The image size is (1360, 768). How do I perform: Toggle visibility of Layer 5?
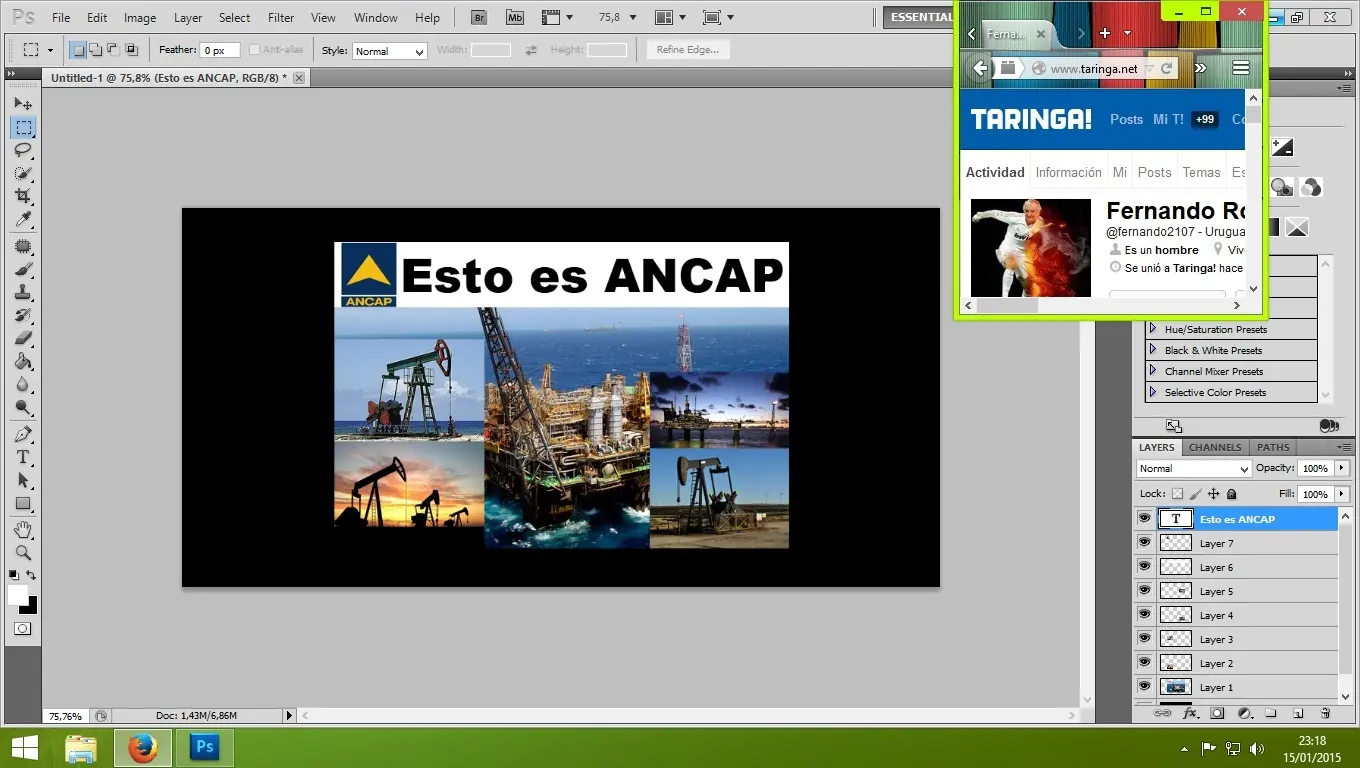[1145, 590]
